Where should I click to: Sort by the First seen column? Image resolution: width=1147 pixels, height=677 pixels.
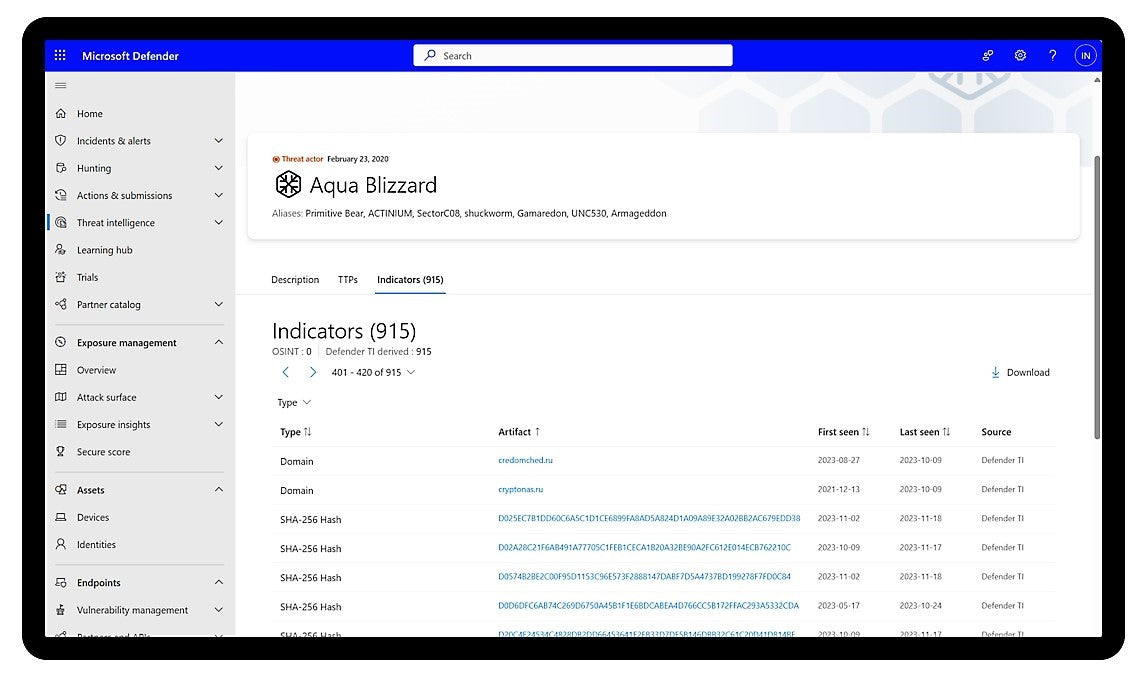843,432
